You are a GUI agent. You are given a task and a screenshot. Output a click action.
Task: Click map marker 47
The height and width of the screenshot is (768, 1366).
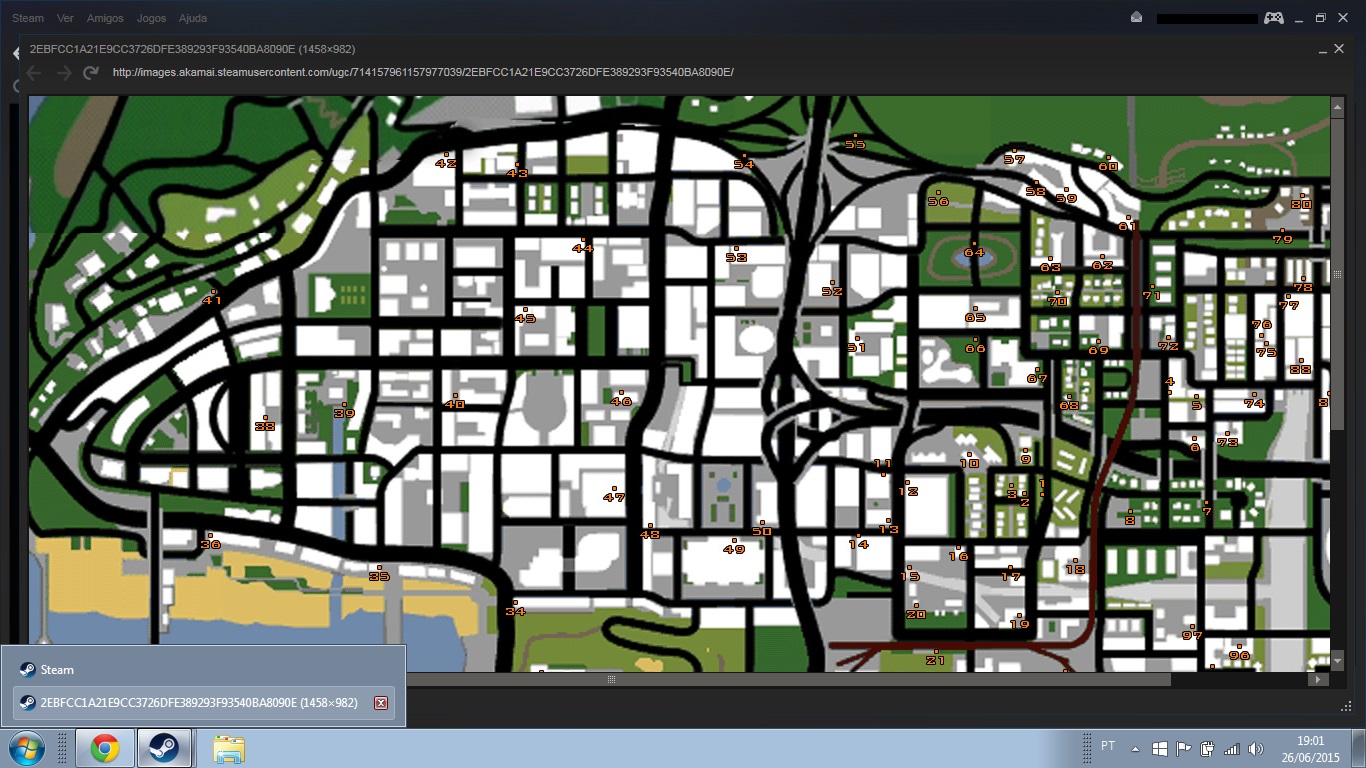tap(614, 496)
